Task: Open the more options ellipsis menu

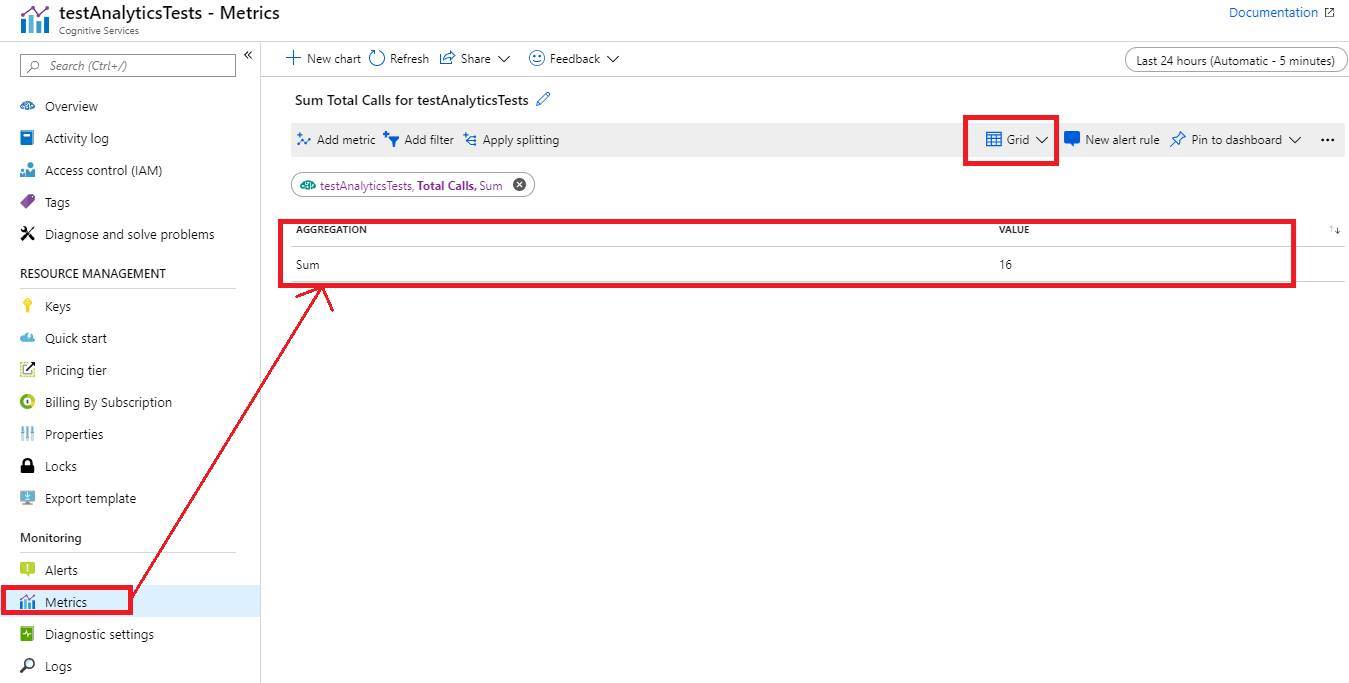Action: tap(1327, 140)
